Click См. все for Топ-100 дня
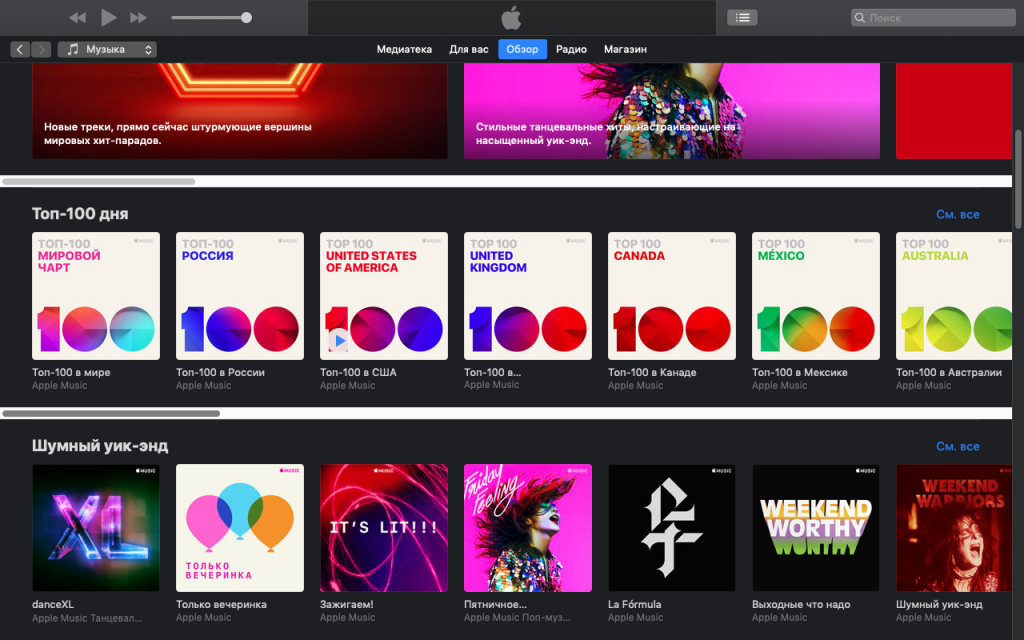This screenshot has height=640, width=1024. 957,215
